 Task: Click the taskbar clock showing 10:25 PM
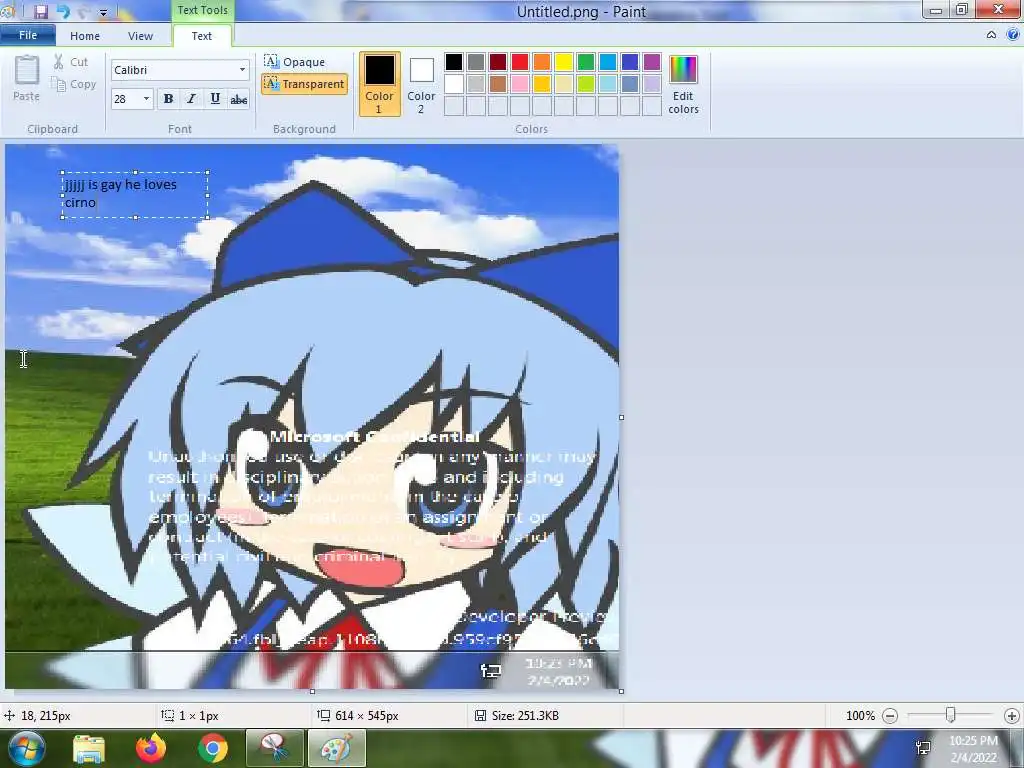[x=973, y=749]
